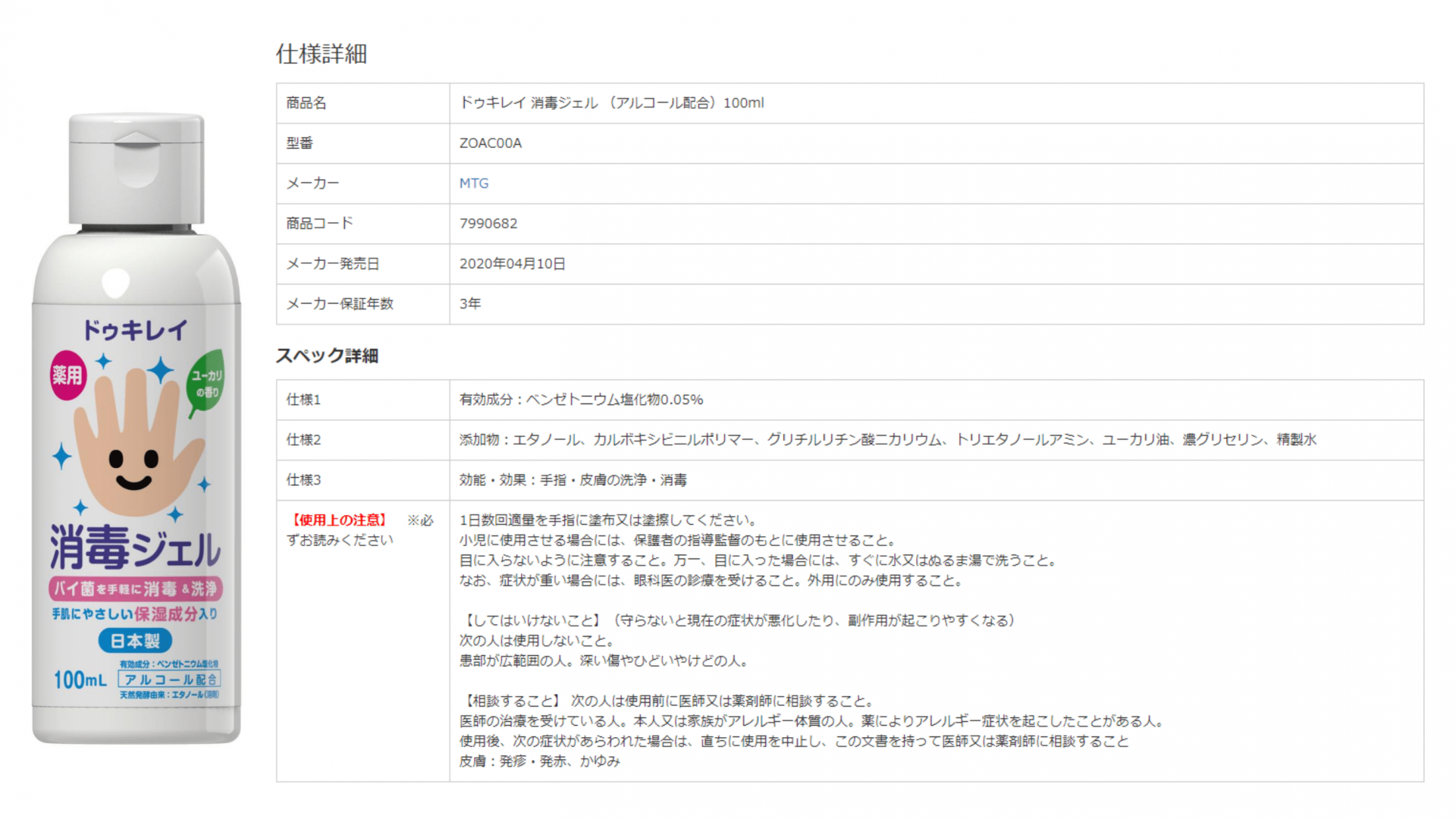This screenshot has height=819, width=1456.
Task: Select the 【してはいけないこと】 line
Action: 739,621
